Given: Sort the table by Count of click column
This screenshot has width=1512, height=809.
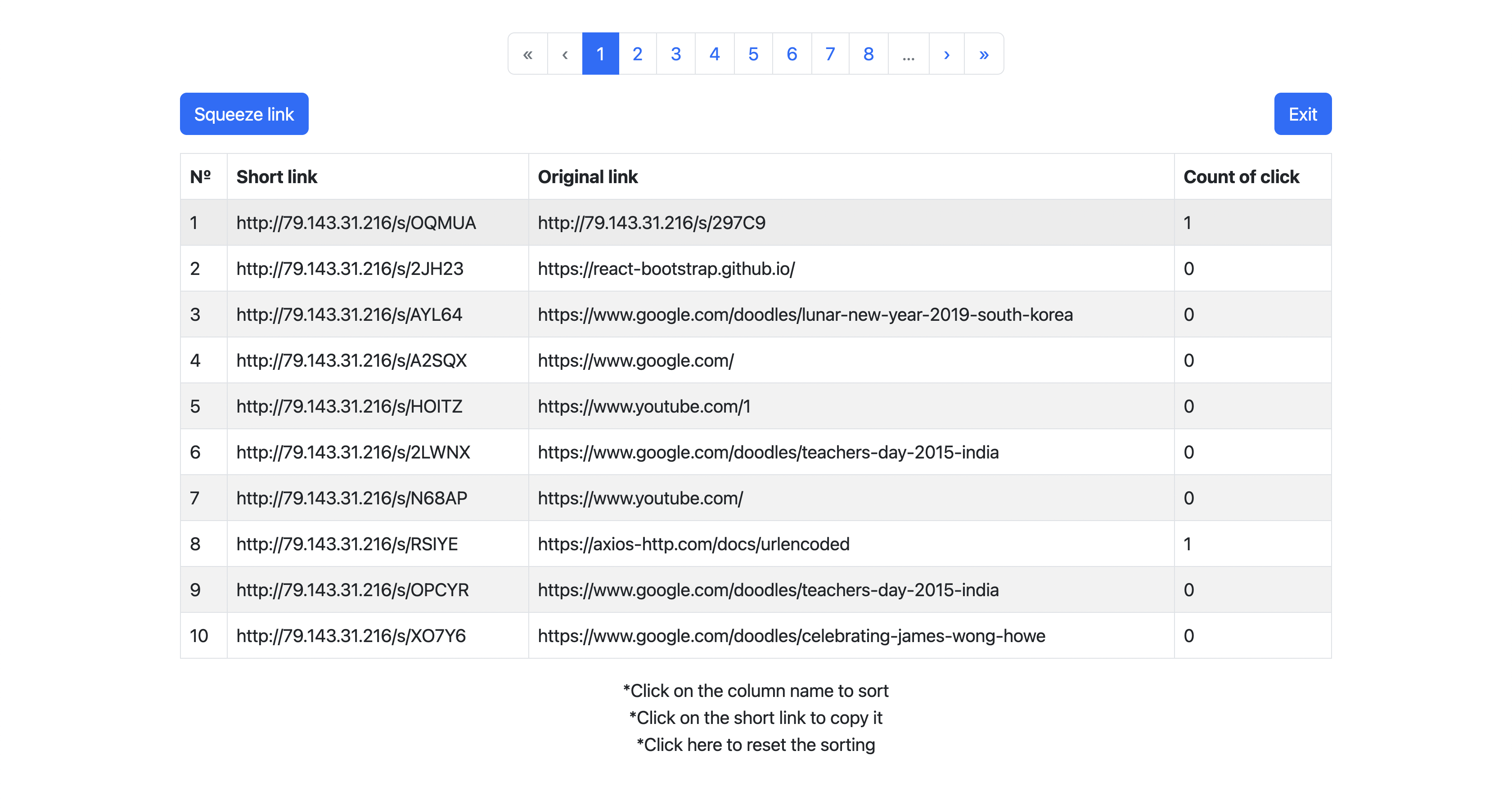Looking at the screenshot, I should [1241, 176].
